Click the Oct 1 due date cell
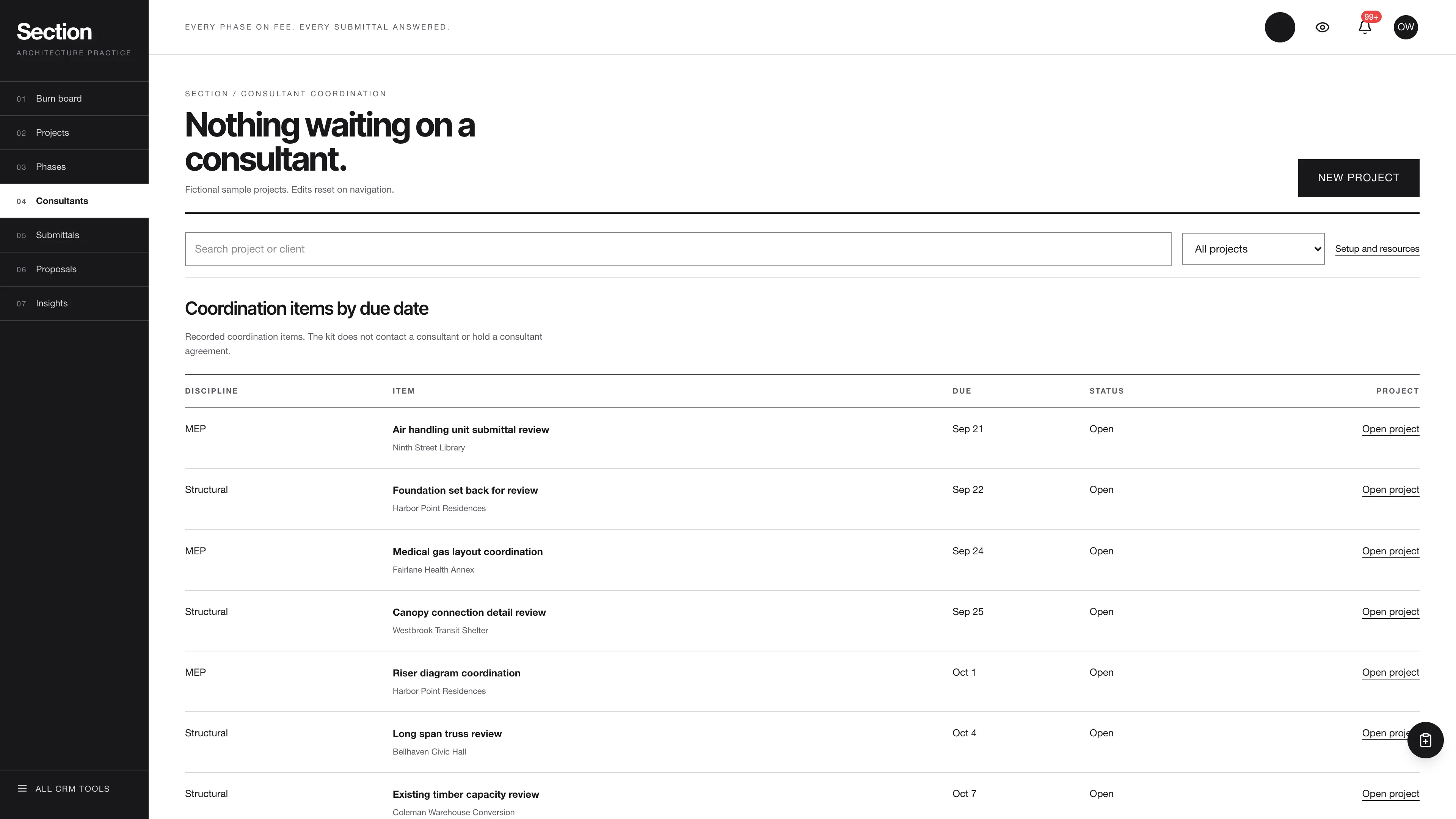Image resolution: width=1456 pixels, height=819 pixels. pyautogui.click(x=964, y=672)
